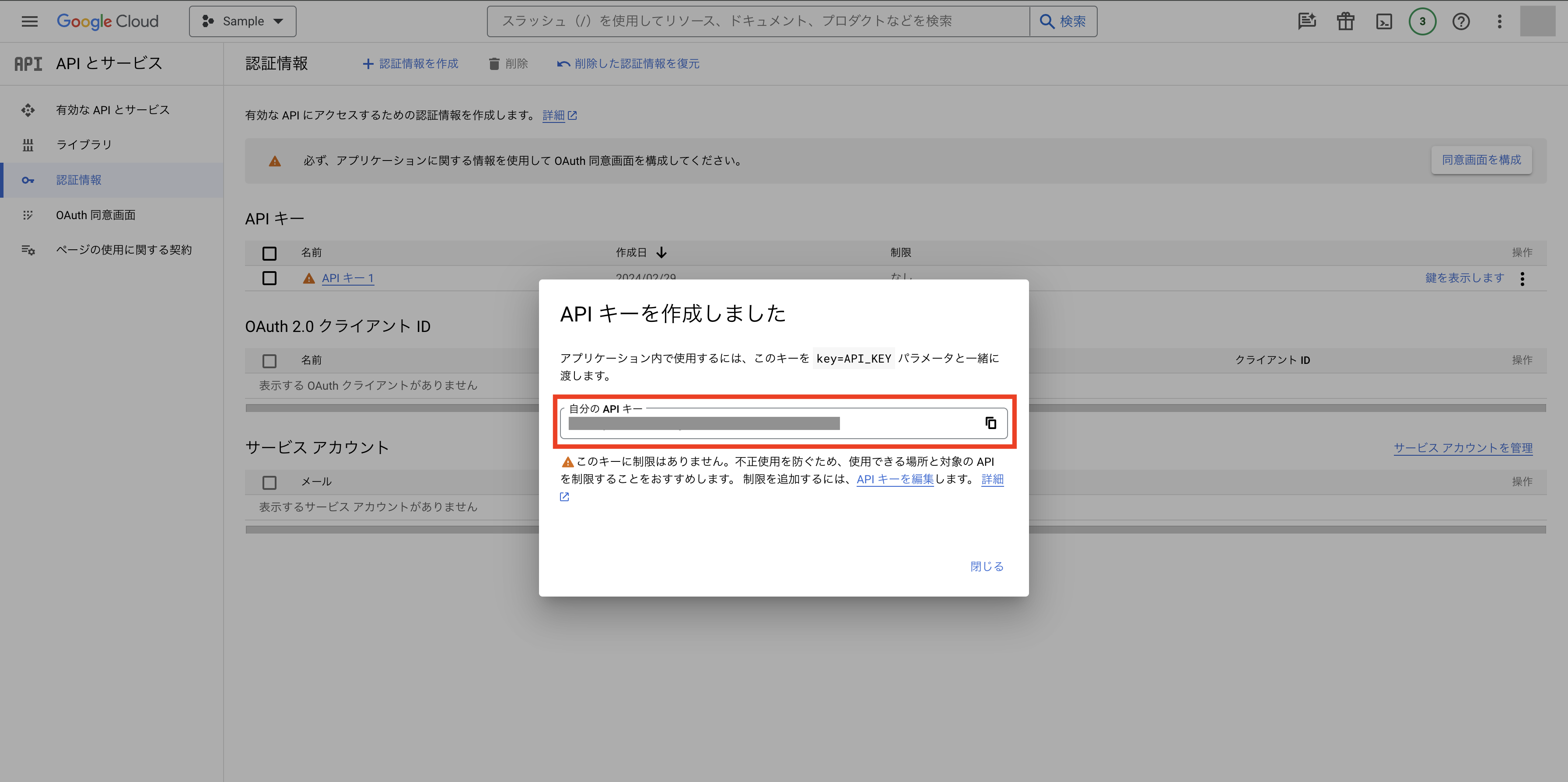Select OAuth 同意画面 in the sidebar

[x=95, y=215]
